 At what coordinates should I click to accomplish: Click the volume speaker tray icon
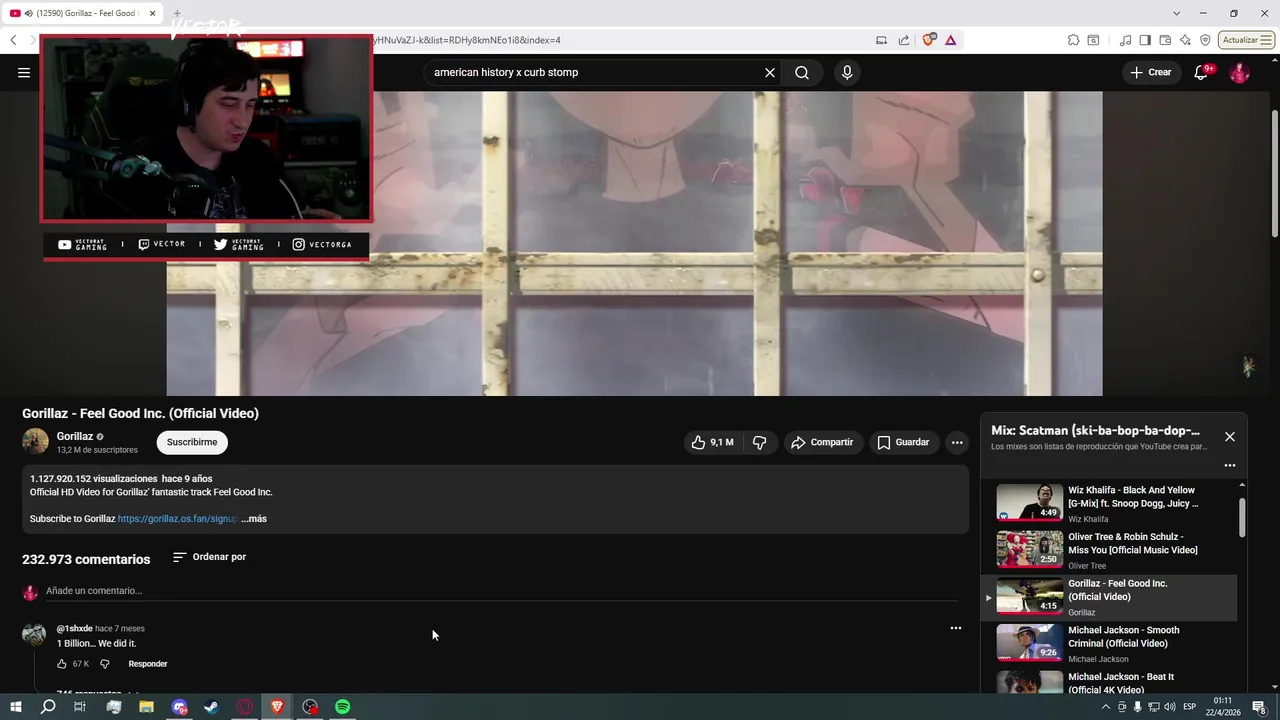(1169, 706)
